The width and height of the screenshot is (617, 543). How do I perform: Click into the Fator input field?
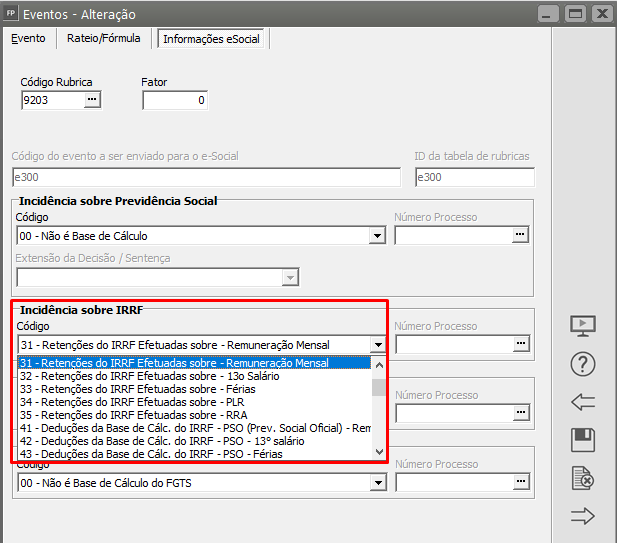pos(174,100)
